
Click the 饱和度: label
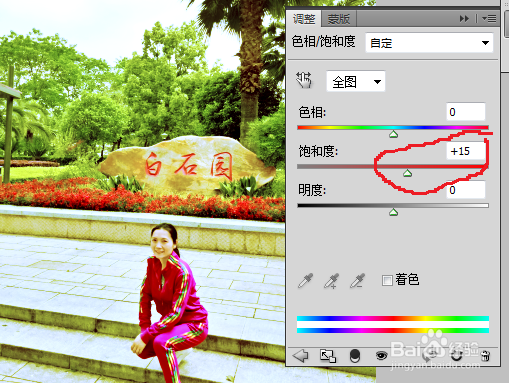click(318, 151)
